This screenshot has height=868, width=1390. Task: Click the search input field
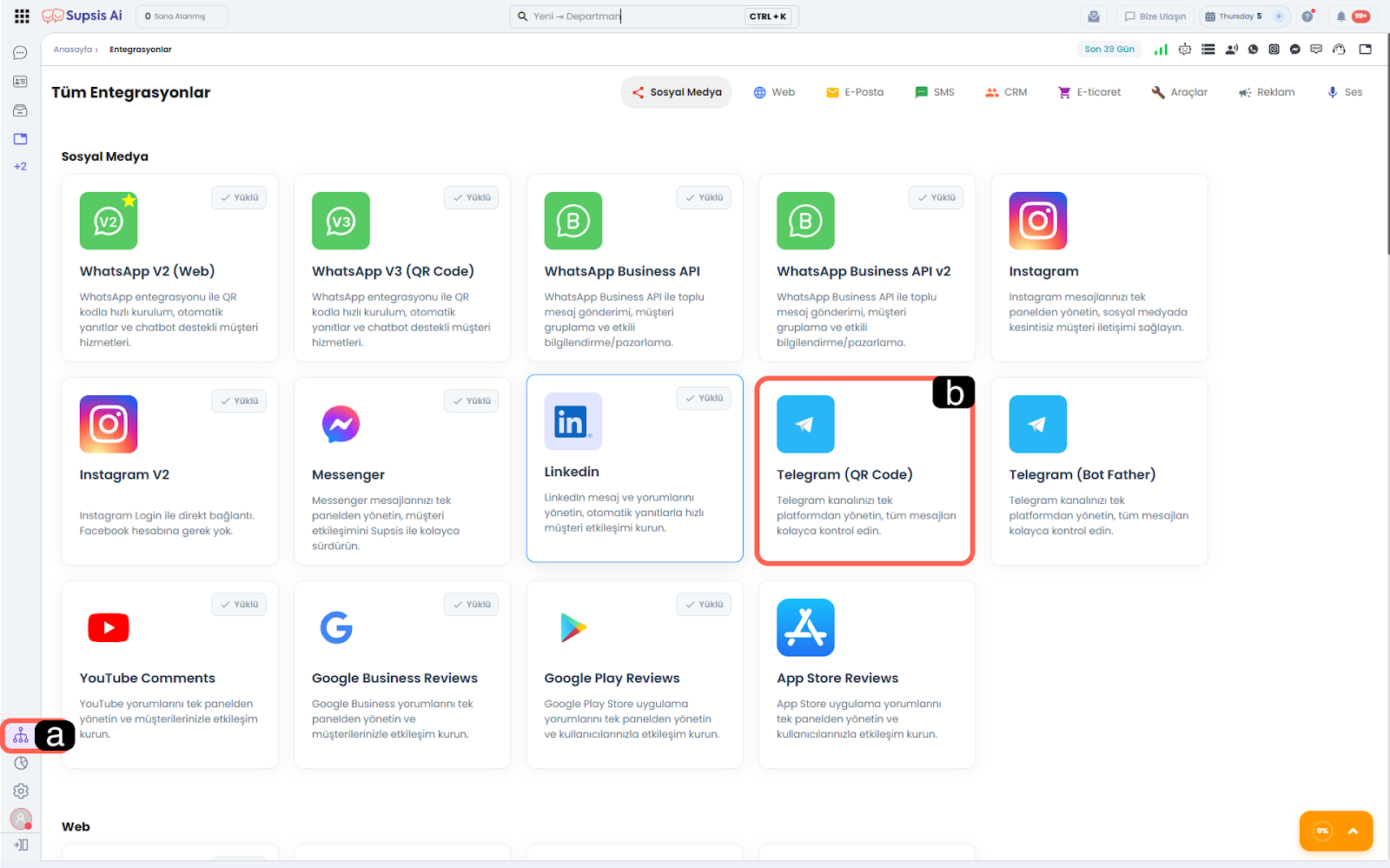tap(637, 17)
